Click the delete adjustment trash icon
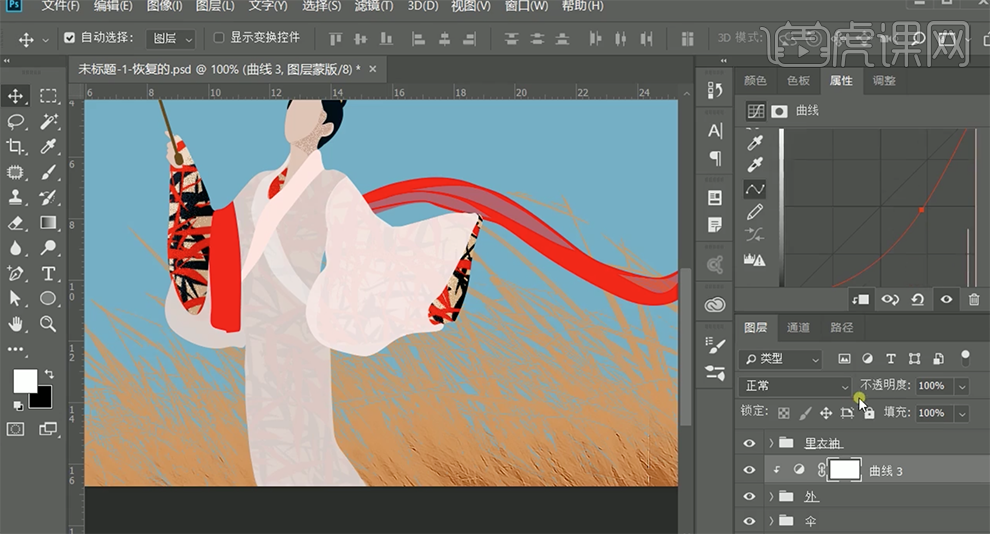The width and height of the screenshot is (990, 534). tap(974, 299)
